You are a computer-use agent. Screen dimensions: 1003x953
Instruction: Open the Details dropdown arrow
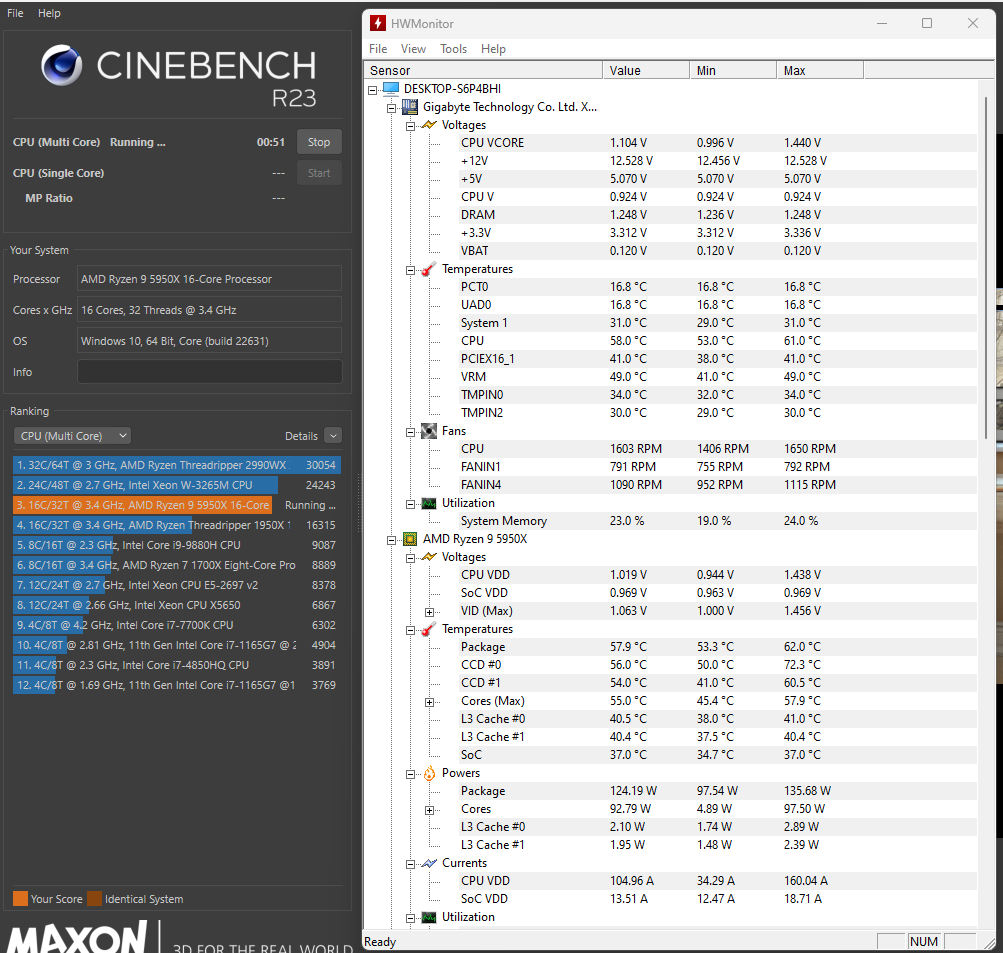333,436
